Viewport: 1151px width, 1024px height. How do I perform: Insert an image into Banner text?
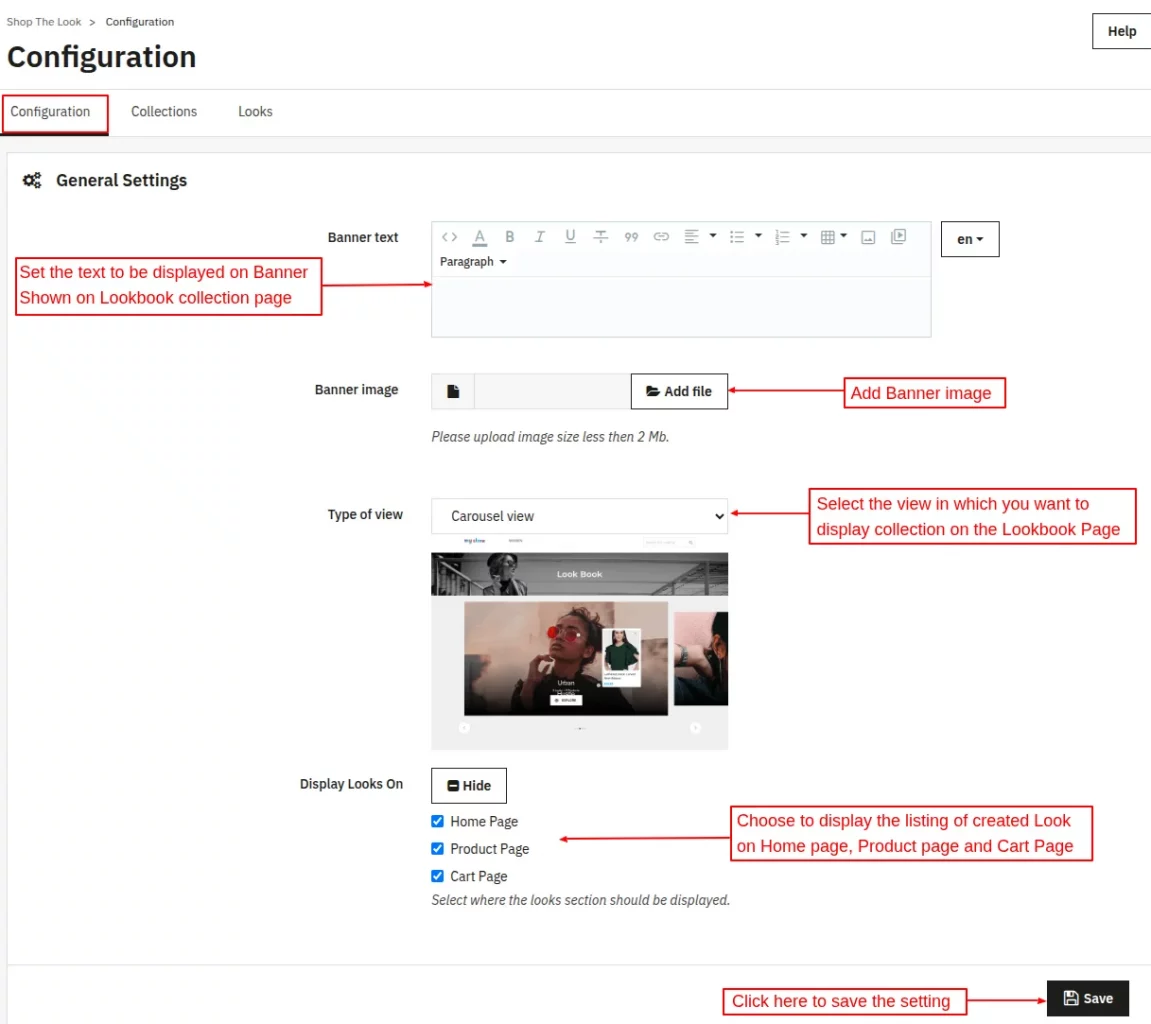click(x=868, y=236)
